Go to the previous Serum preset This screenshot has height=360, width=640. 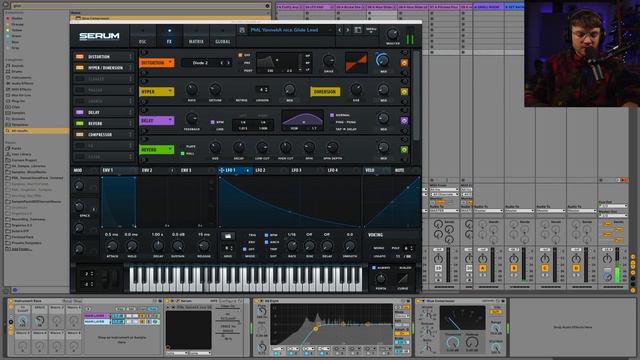click(x=340, y=30)
